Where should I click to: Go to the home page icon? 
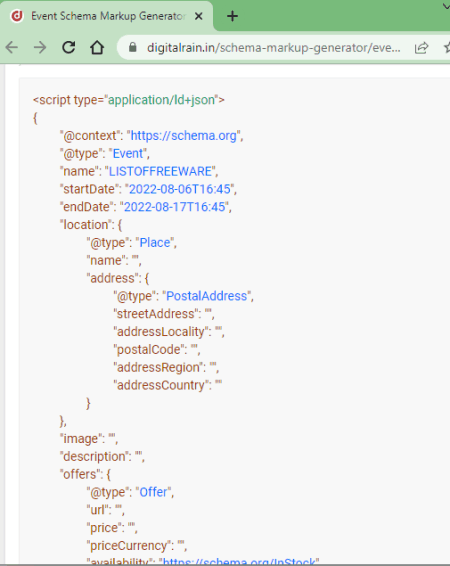[97, 47]
